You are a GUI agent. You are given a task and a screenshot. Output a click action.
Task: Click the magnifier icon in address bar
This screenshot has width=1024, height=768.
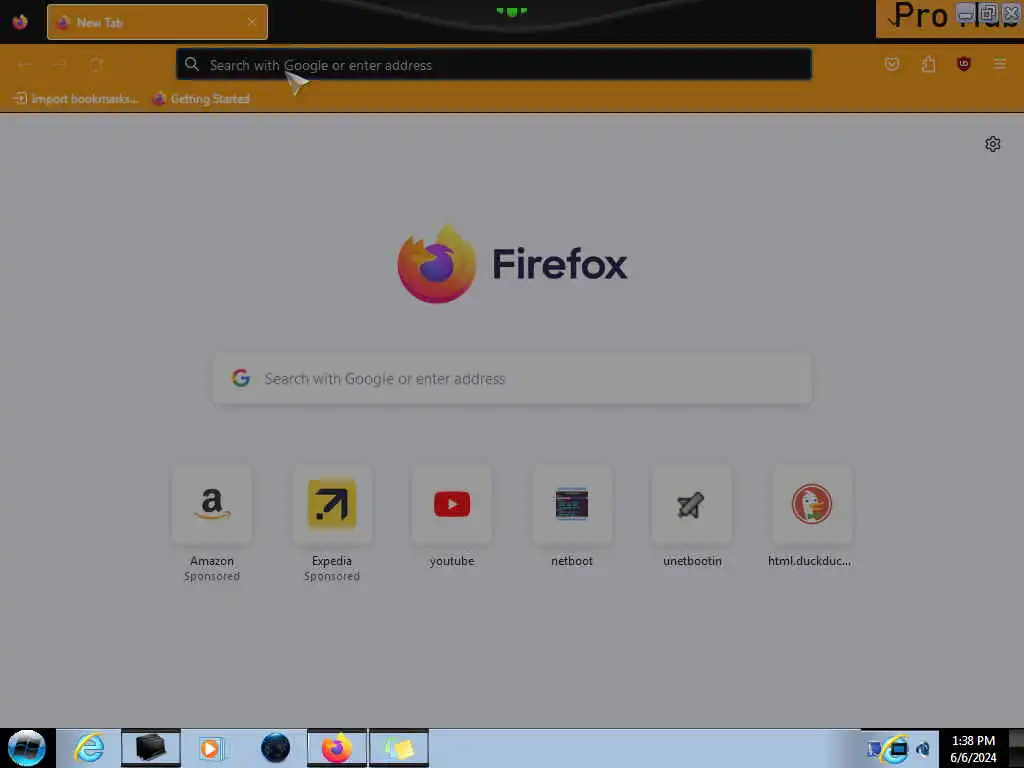coord(191,64)
